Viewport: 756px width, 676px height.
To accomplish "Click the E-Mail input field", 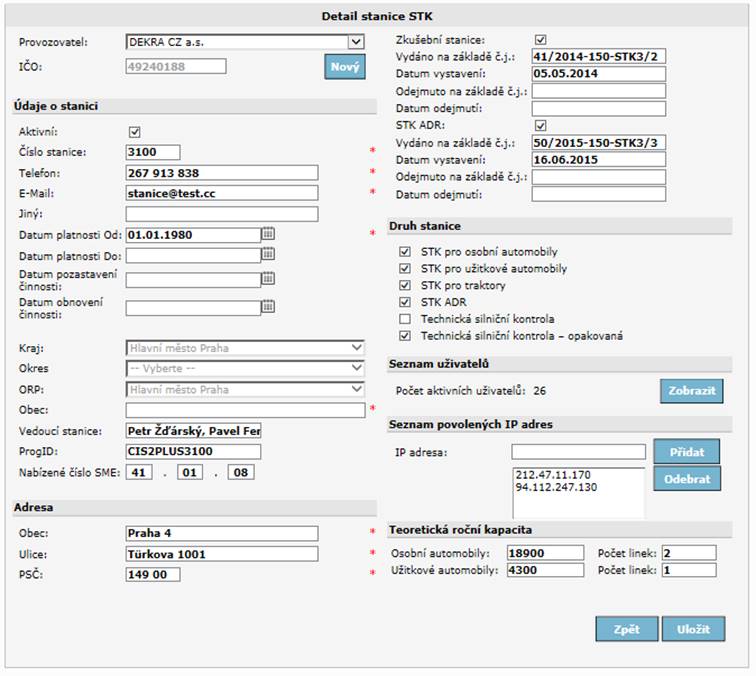I will 222,193.
